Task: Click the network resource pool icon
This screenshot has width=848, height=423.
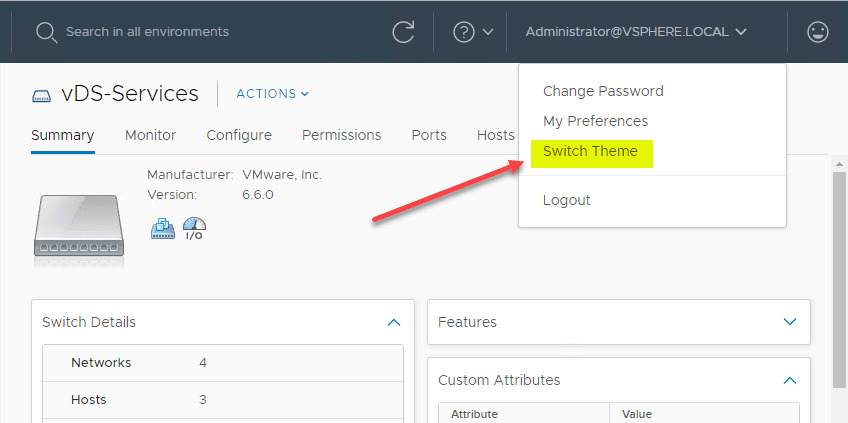Action: click(162, 229)
